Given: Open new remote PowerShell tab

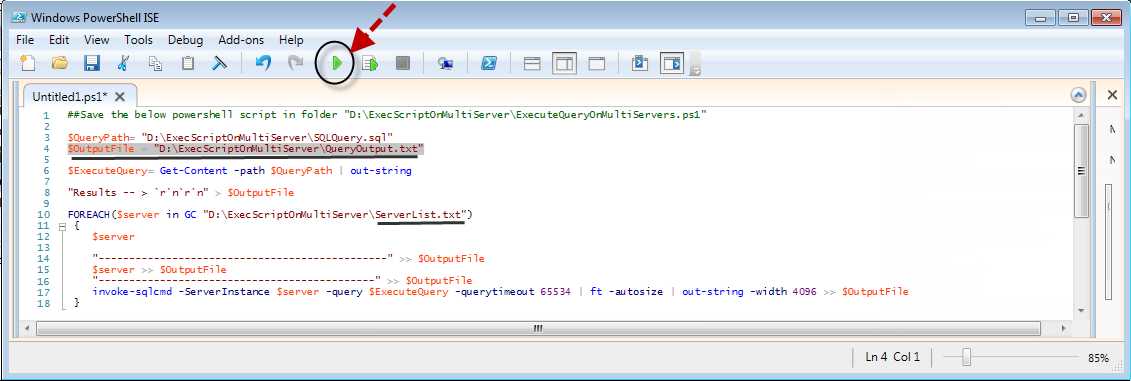Looking at the screenshot, I should (x=446, y=64).
